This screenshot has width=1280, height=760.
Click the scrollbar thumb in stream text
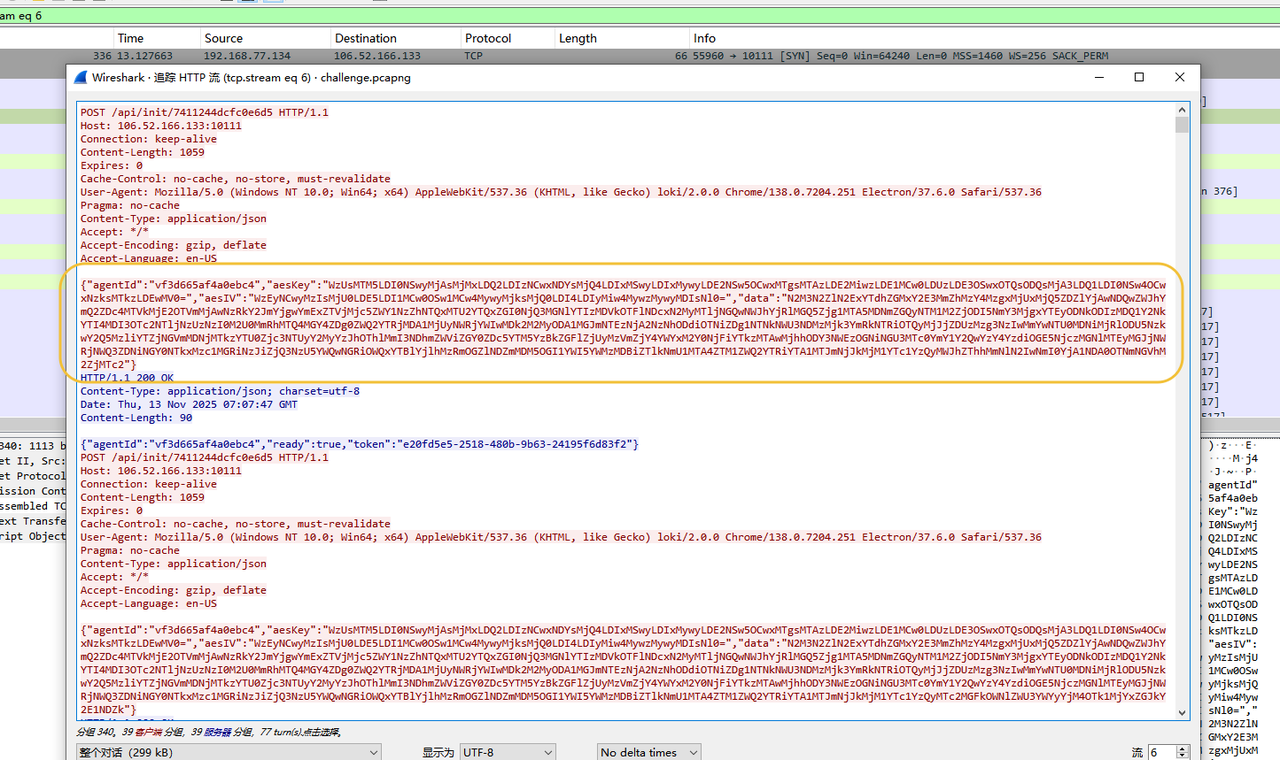point(1182,124)
